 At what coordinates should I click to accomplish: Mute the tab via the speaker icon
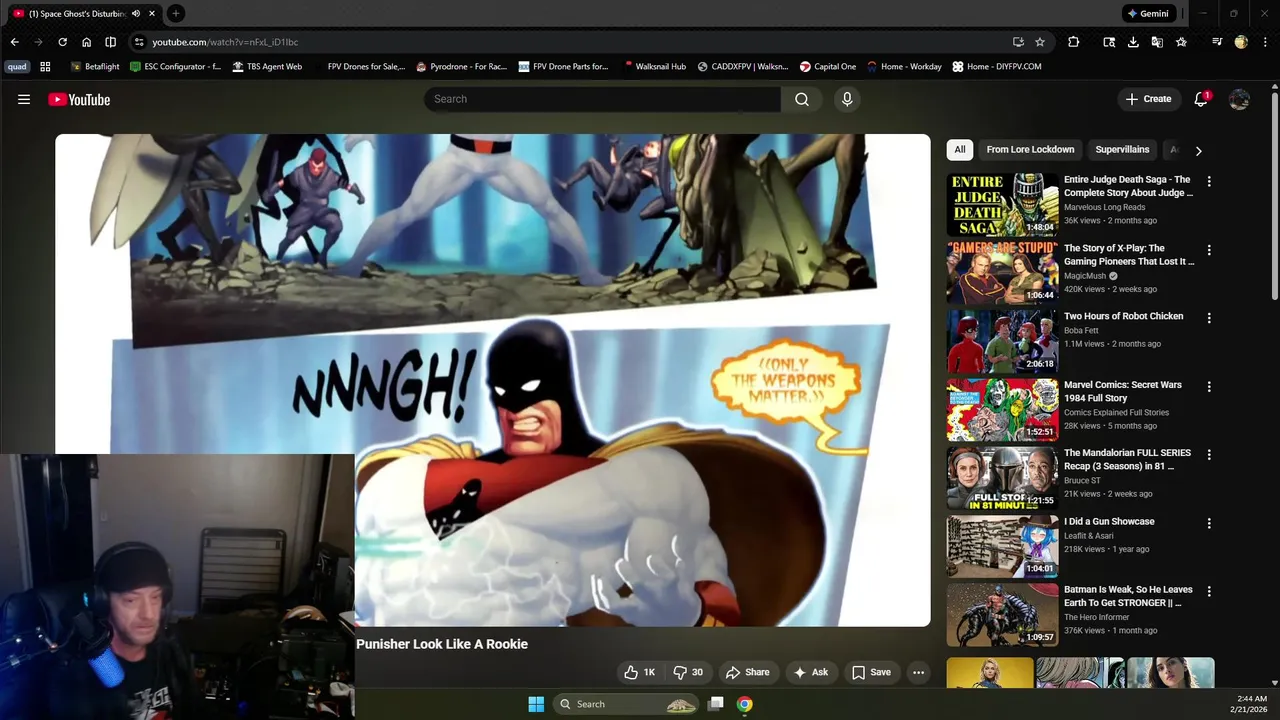point(136,13)
